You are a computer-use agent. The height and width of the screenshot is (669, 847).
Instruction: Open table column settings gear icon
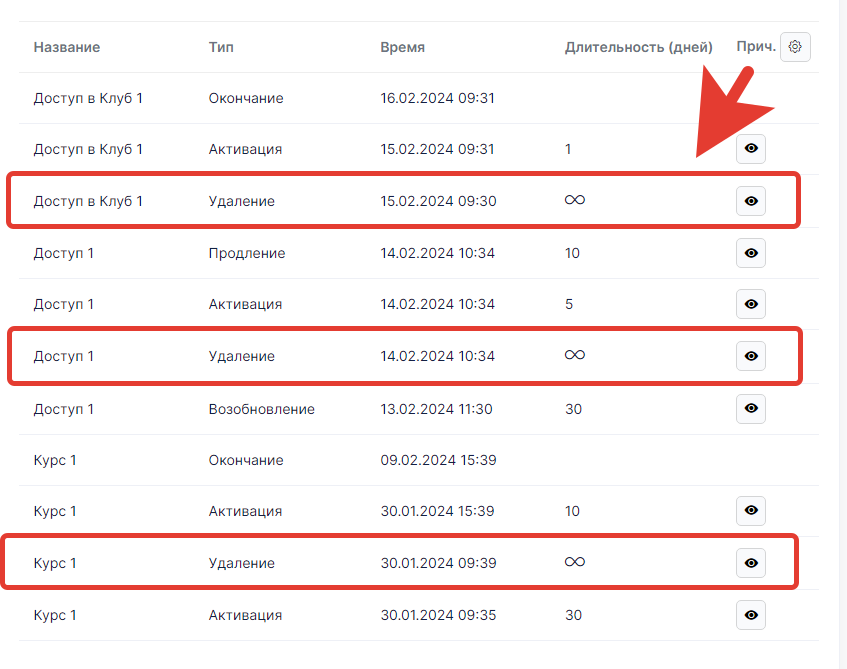click(795, 47)
